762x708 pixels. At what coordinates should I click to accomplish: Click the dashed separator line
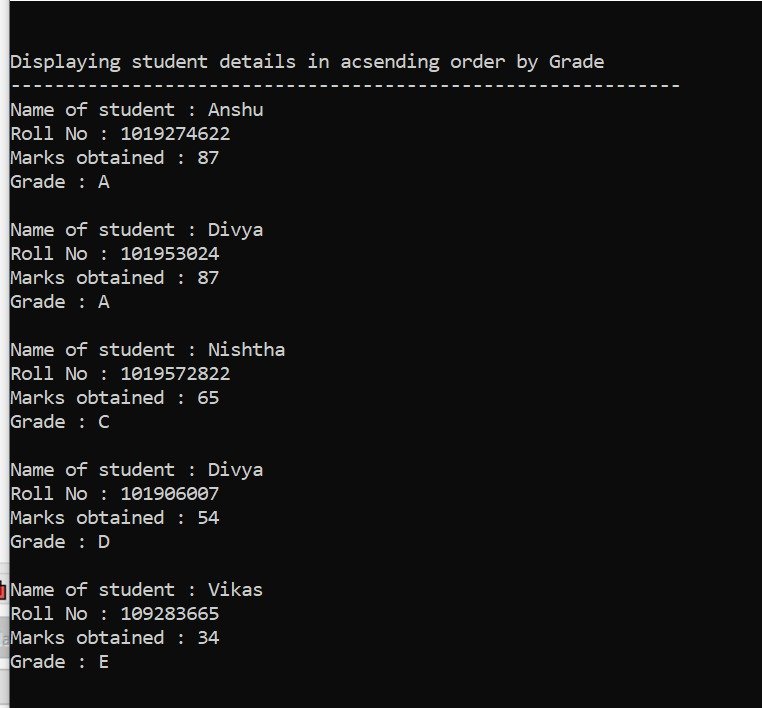[x=345, y=85]
